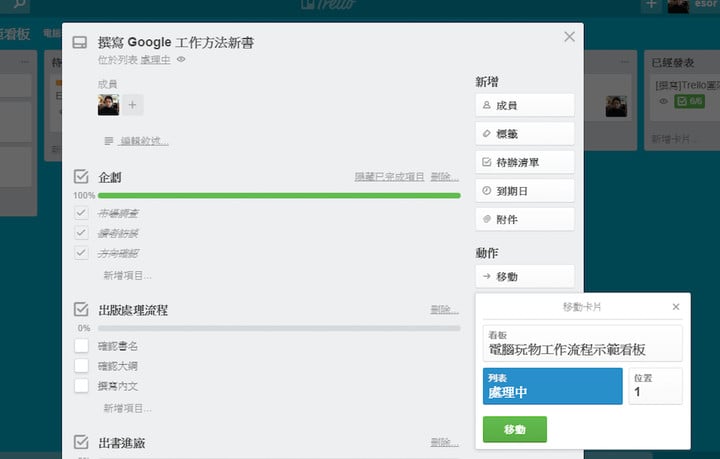Screen dimensions: 720x459
Task: Add 成員 from the sidebar
Action: pyautogui.click(x=525, y=105)
